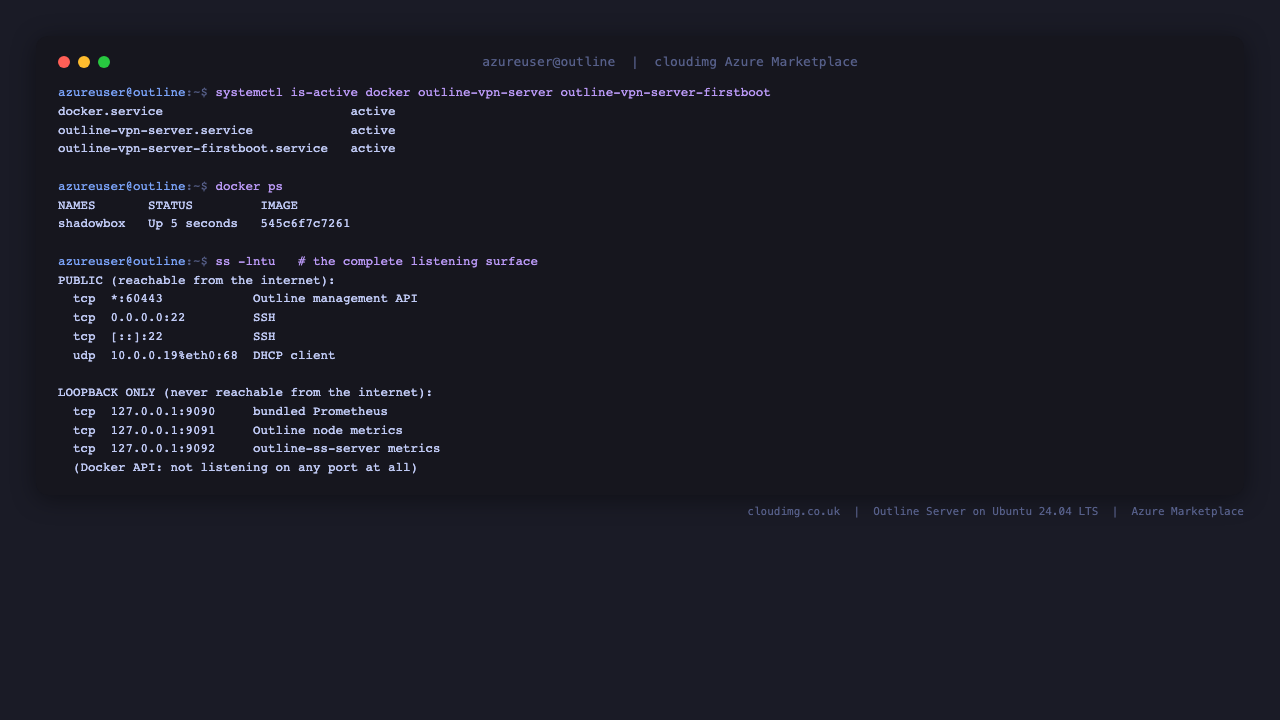Click the 'shadowbox' container name
1280x720 pixels.
92,224
